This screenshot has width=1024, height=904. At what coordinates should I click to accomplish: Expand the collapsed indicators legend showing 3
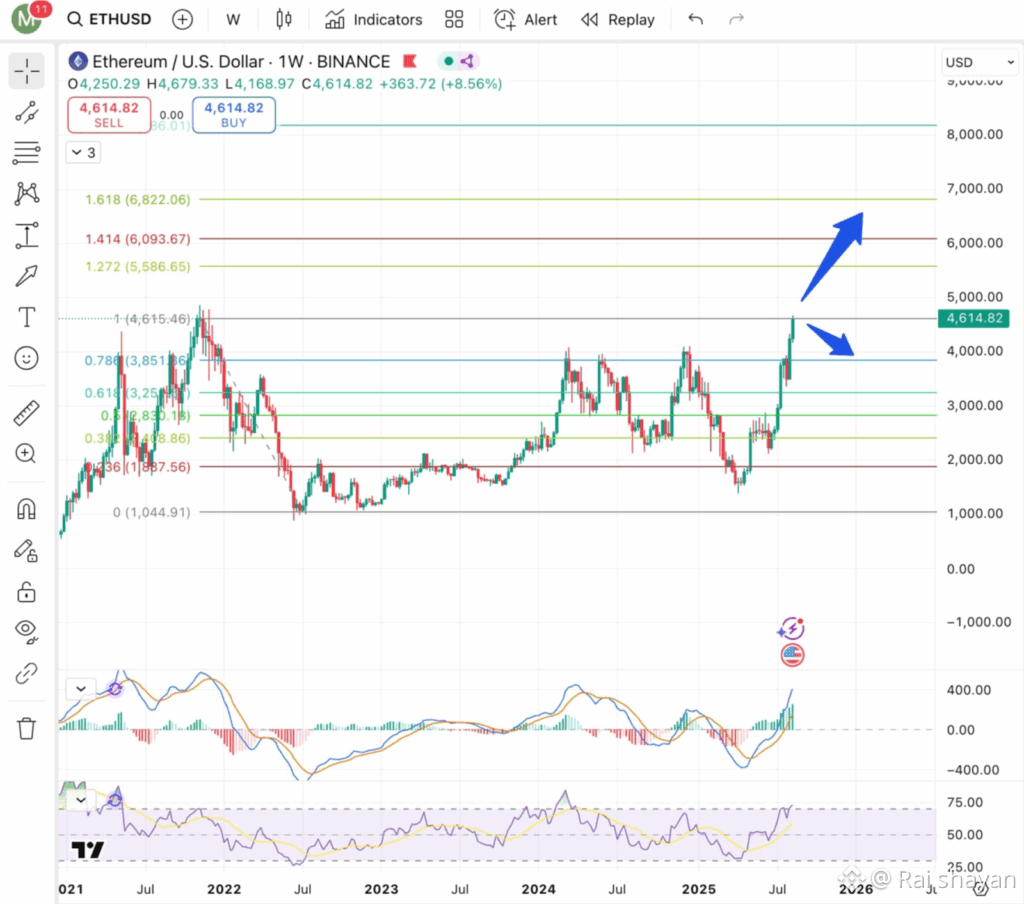click(83, 153)
